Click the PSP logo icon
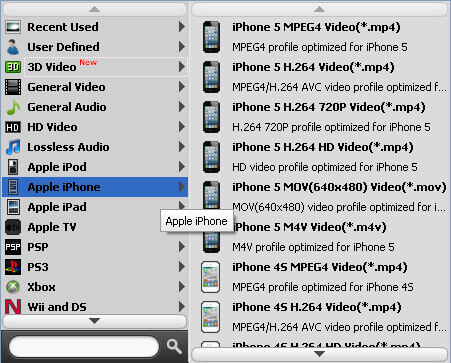Image resolution: width=451 pixels, height=363 pixels. point(13,247)
